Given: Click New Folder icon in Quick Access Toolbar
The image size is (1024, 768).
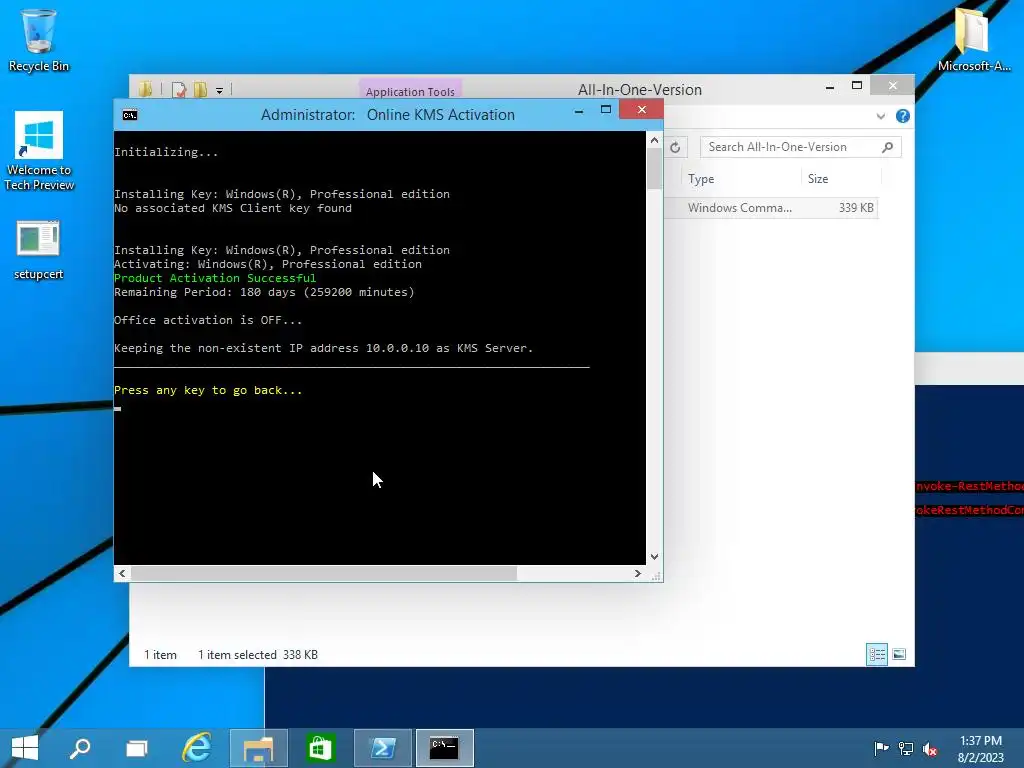Looking at the screenshot, I should pos(200,89).
